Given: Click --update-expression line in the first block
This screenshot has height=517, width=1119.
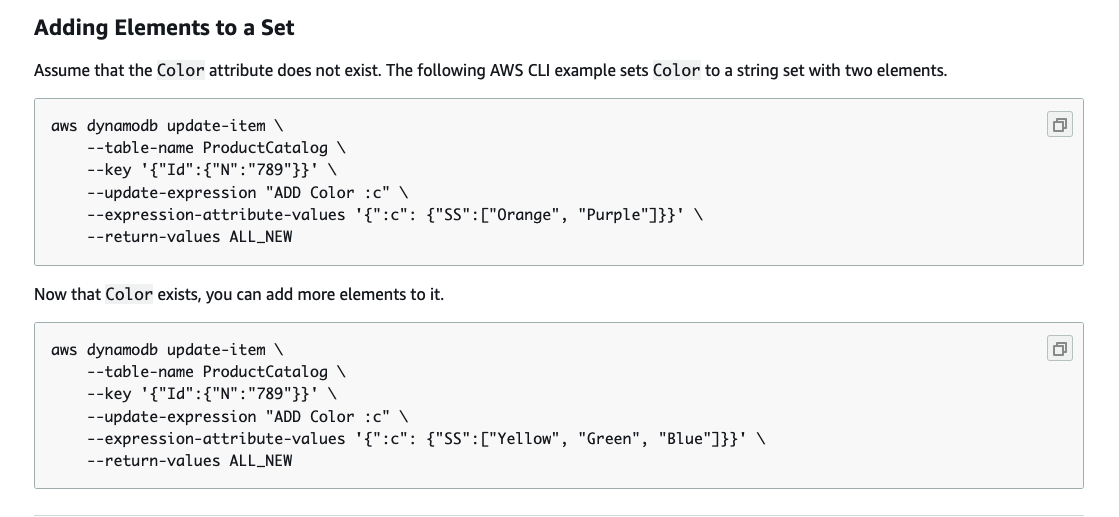Looking at the screenshot, I should point(248,193).
